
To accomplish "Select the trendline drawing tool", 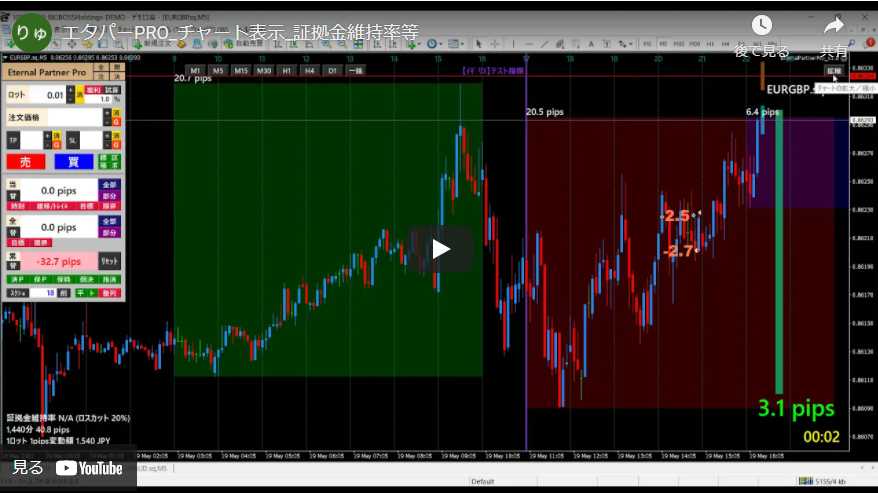I will pos(544,44).
